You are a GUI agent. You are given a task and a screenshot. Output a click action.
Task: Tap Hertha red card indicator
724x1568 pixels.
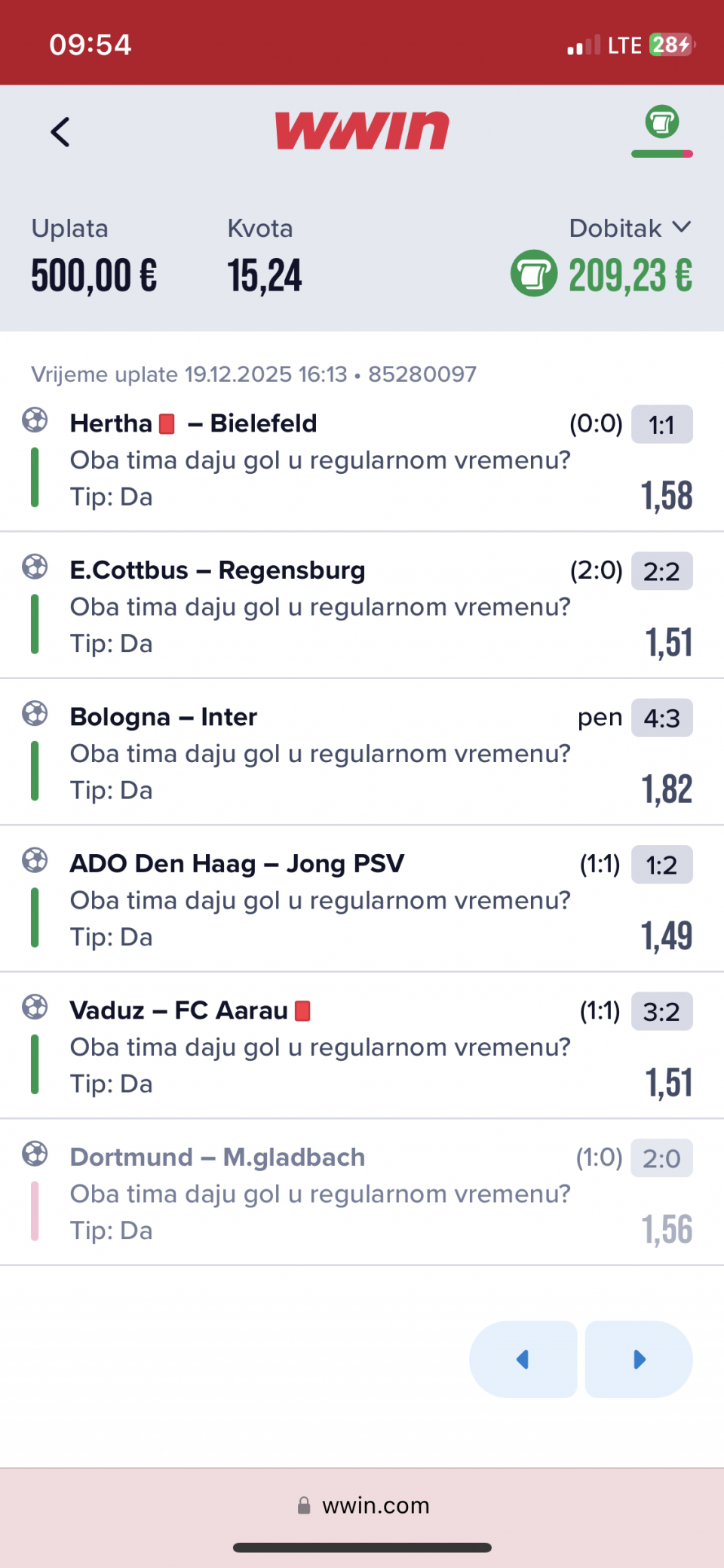(167, 424)
